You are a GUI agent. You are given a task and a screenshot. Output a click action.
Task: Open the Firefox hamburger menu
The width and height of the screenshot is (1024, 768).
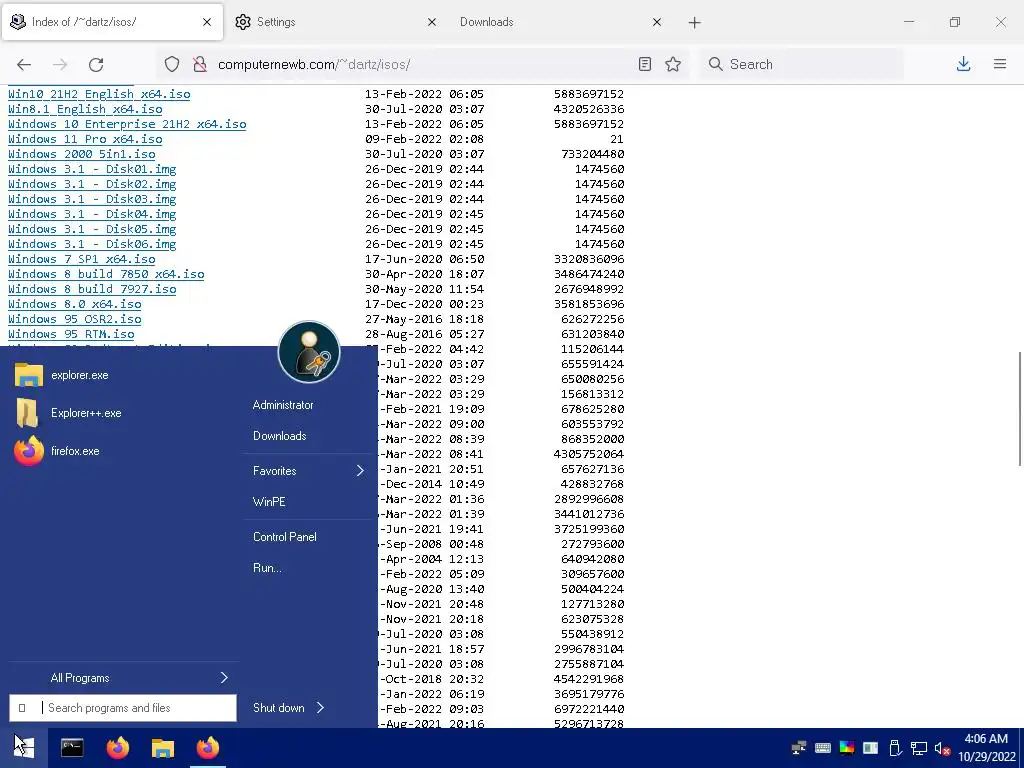pyautogui.click(x=1000, y=64)
